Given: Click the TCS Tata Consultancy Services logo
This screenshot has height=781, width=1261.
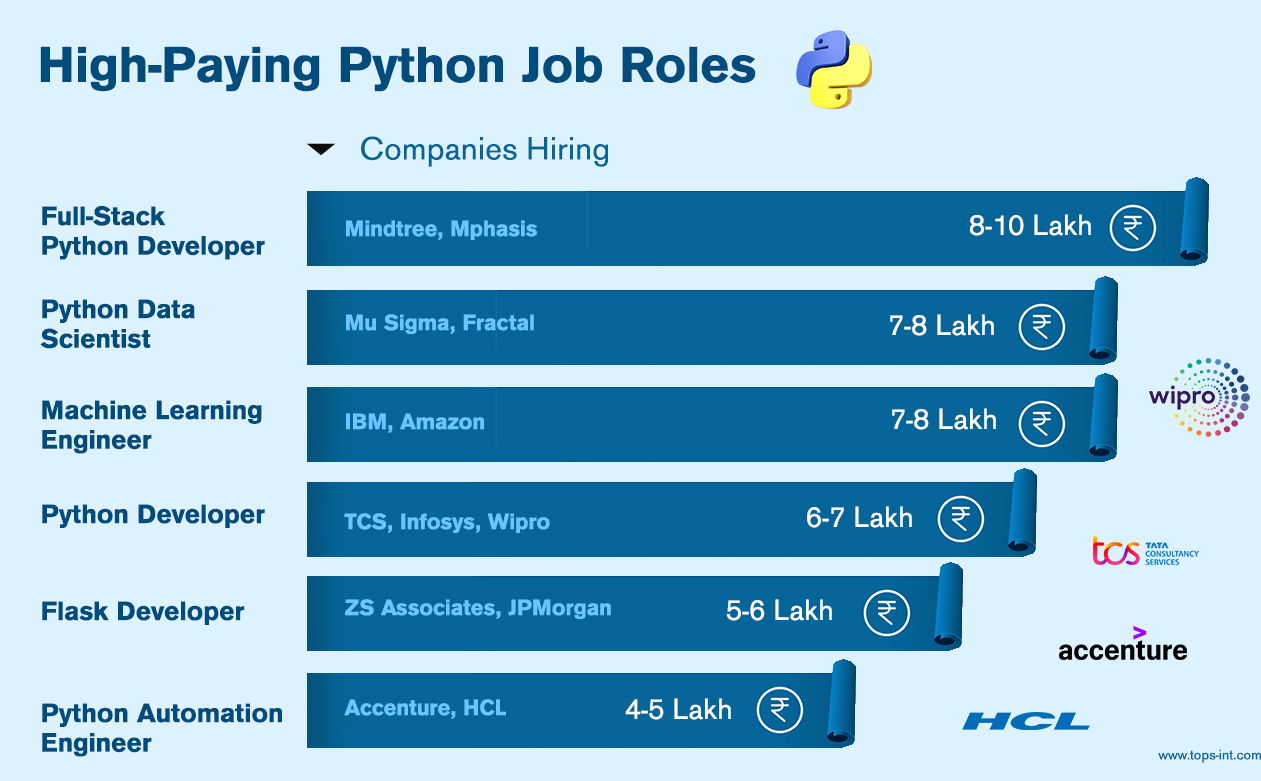Looking at the screenshot, I should click(1144, 551).
